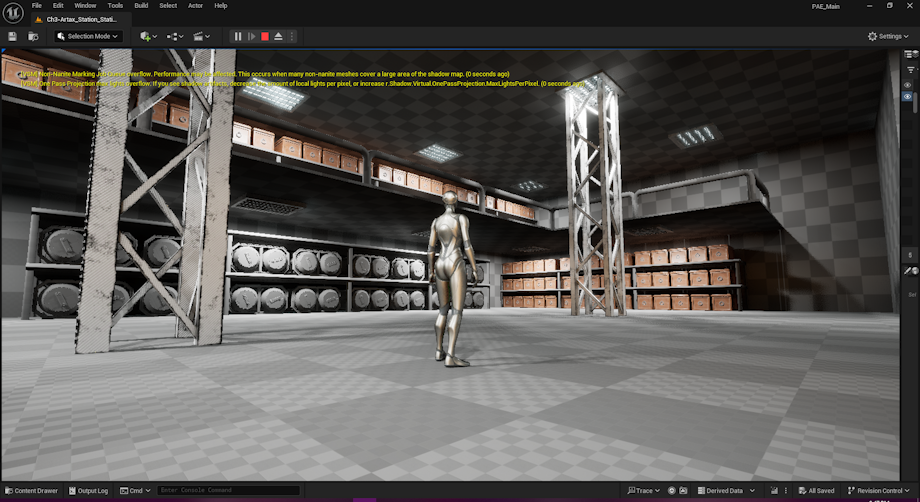Open the Output Log panel
This screenshot has width=920, height=502.
[x=88, y=491]
